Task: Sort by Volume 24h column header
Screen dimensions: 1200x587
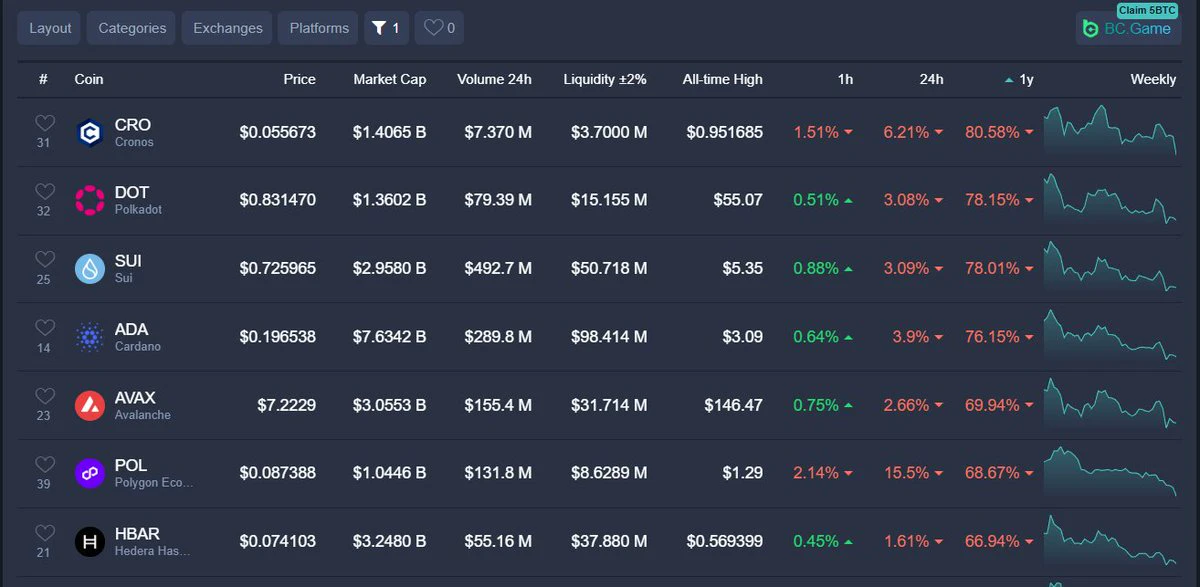Action: 494,79
